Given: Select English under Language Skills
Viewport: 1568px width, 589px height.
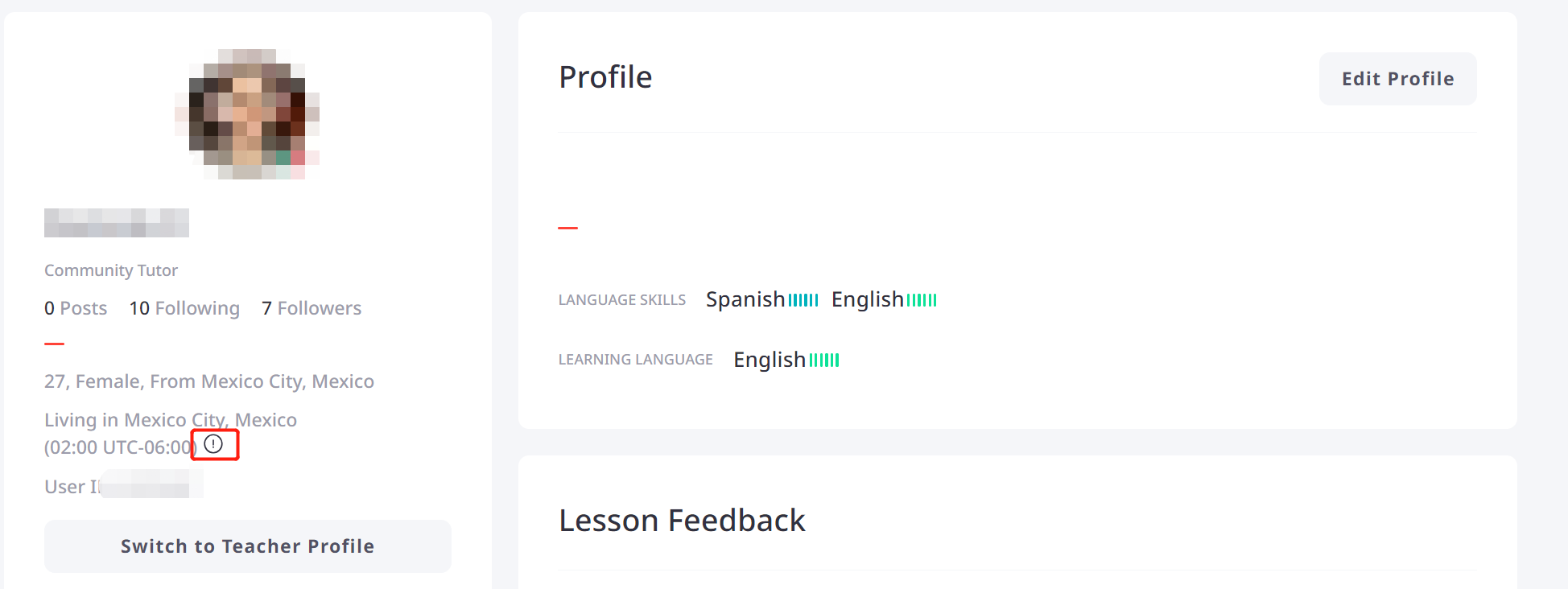Looking at the screenshot, I should pyautogui.click(x=868, y=299).
